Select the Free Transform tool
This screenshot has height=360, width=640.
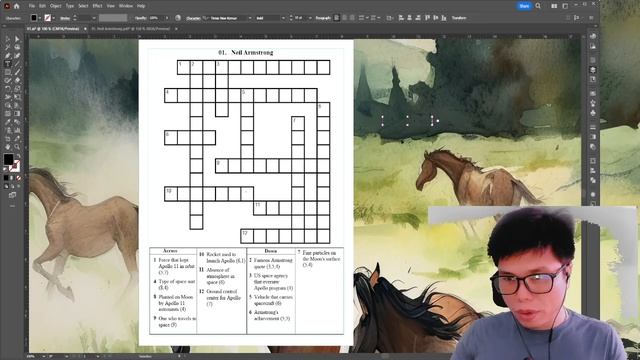(17, 97)
